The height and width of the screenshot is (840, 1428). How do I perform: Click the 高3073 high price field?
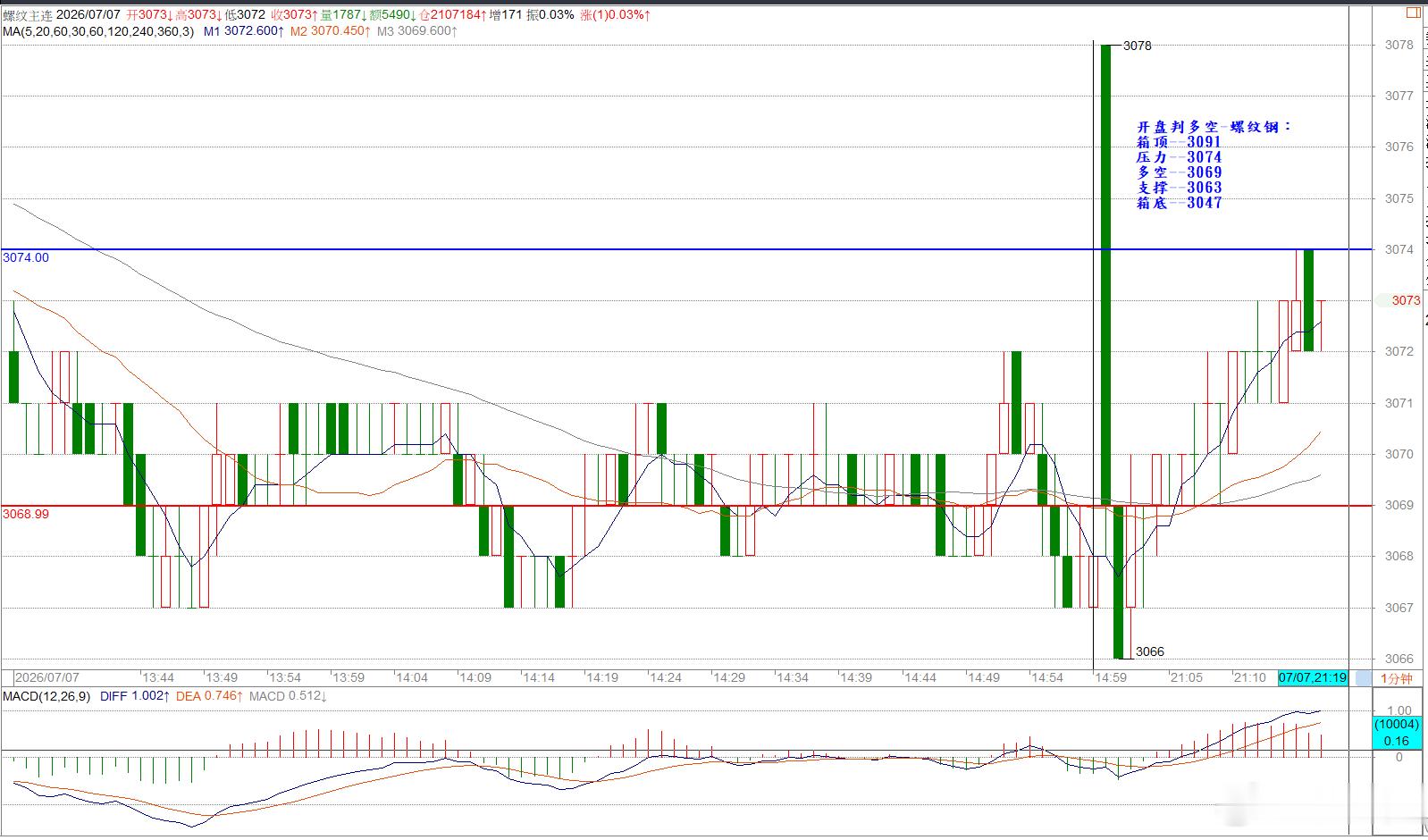[199, 15]
